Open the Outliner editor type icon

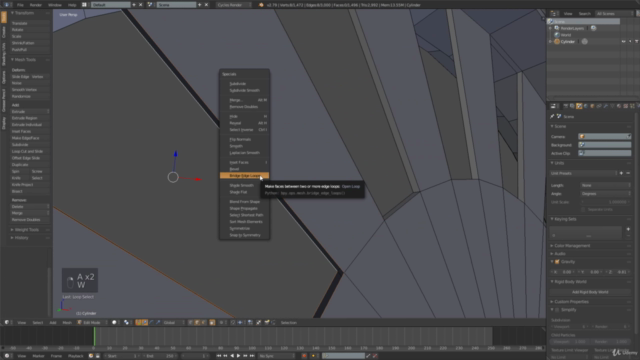click(553, 13)
